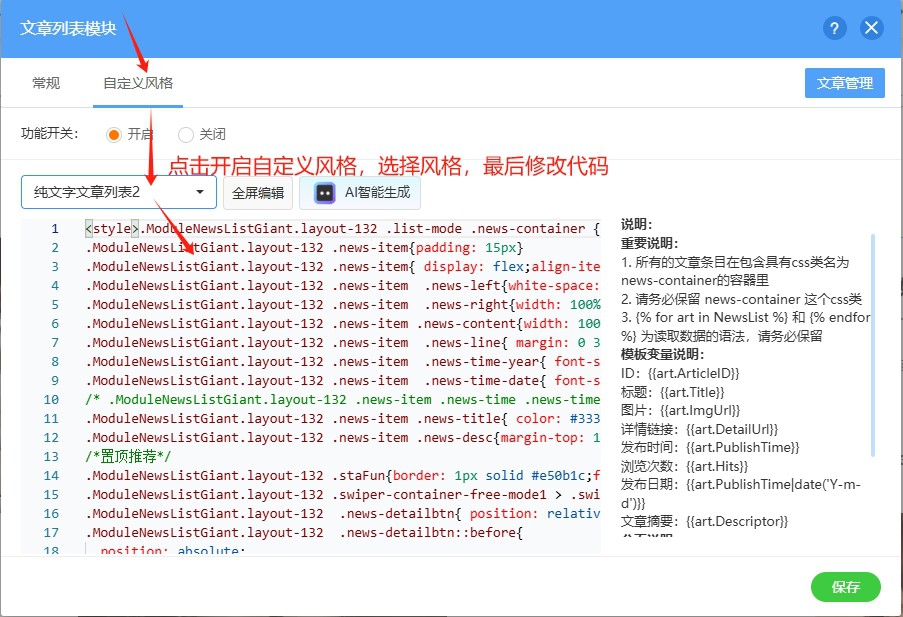Click line number 10 in the gutter
This screenshot has width=903, height=617.
[52, 400]
